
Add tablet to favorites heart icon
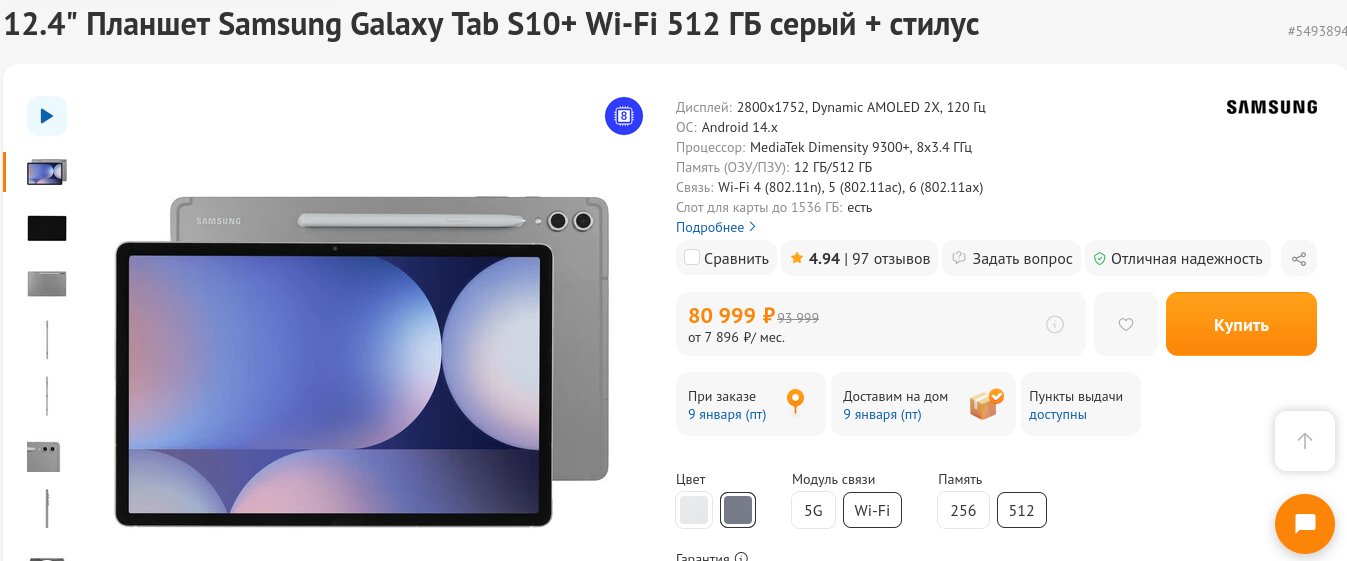1126,324
